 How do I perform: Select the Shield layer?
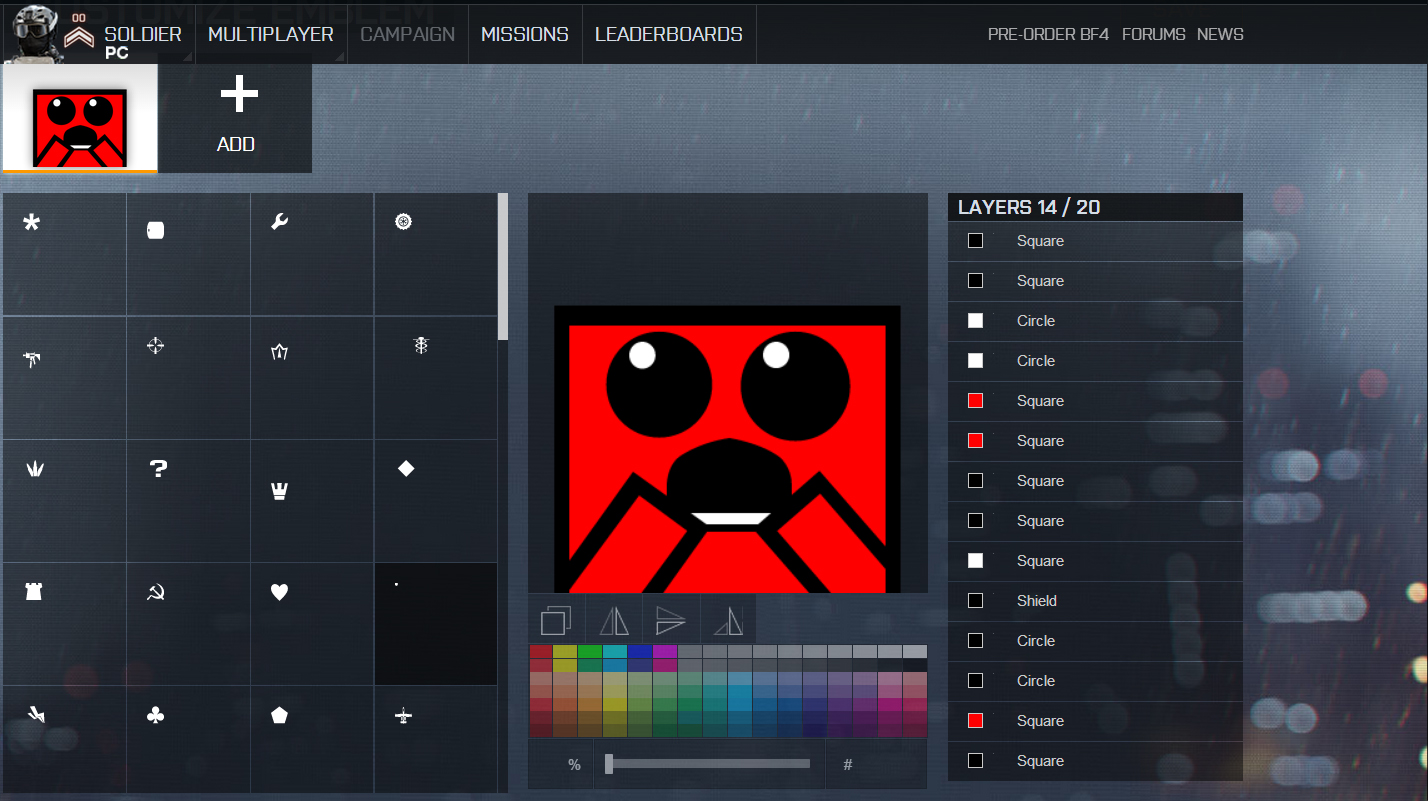pos(1095,601)
